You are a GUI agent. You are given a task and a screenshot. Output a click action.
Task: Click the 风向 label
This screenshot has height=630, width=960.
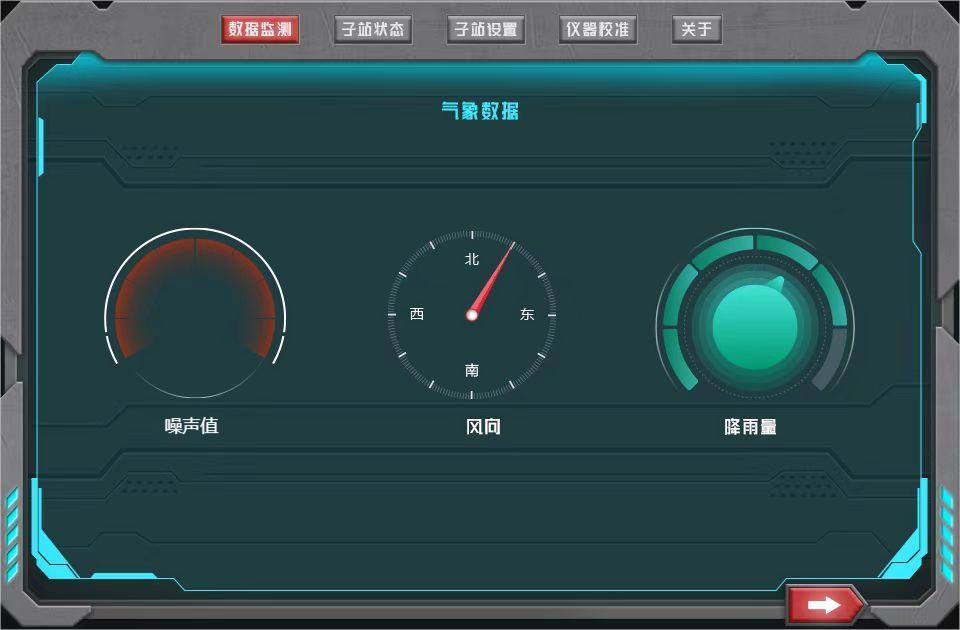tap(483, 426)
